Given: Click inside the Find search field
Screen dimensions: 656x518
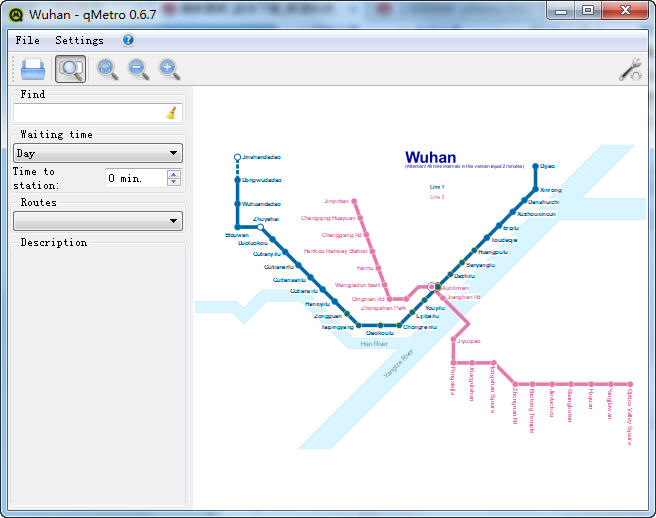Looking at the screenshot, I should point(88,113).
